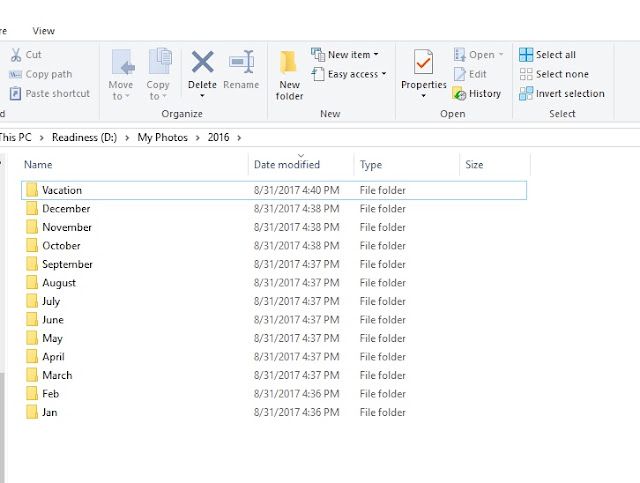Click the History icon
This screenshot has width=640, height=483.
click(459, 93)
